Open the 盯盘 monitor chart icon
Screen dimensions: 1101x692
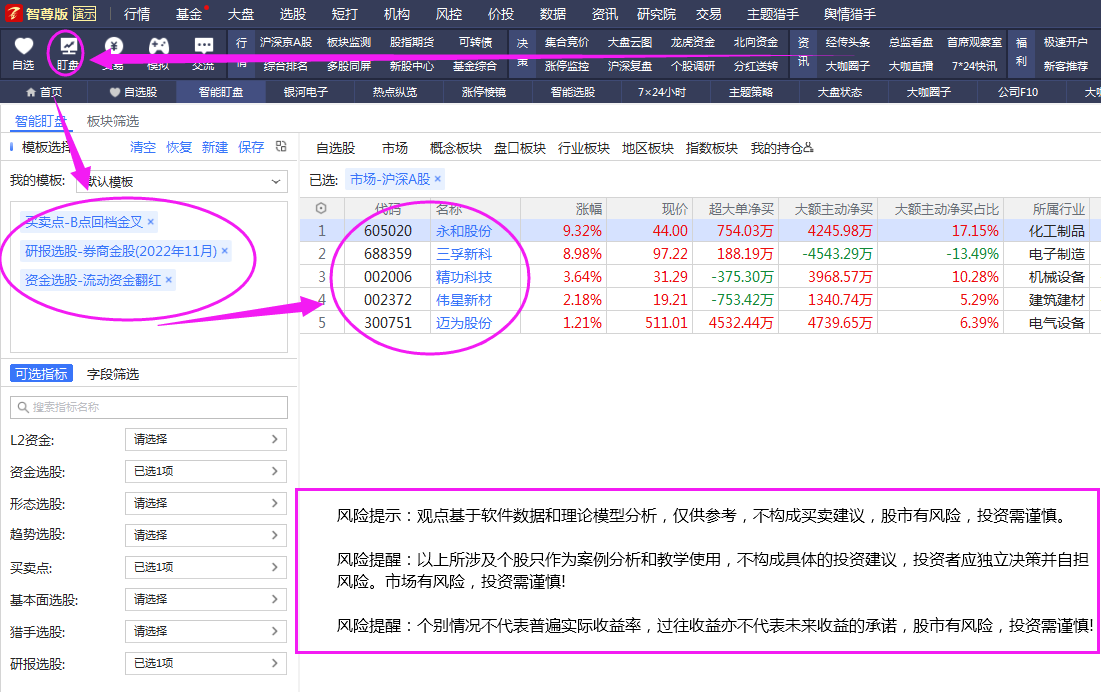point(68,47)
